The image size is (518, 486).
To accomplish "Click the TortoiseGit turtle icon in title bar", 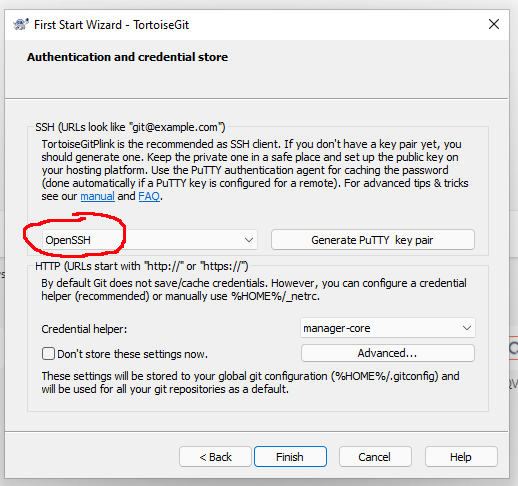I will (x=21, y=25).
